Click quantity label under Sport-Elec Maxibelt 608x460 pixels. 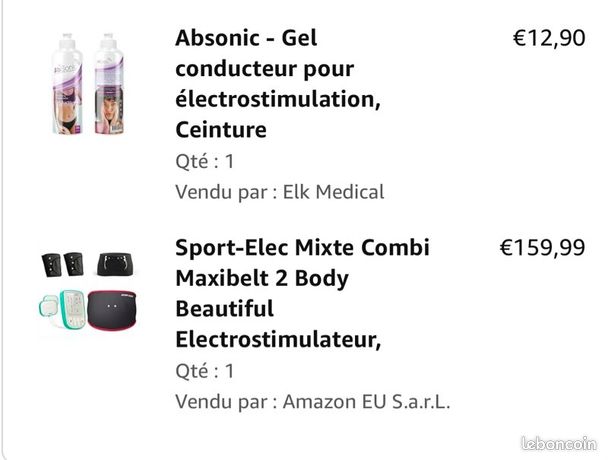coord(205,371)
